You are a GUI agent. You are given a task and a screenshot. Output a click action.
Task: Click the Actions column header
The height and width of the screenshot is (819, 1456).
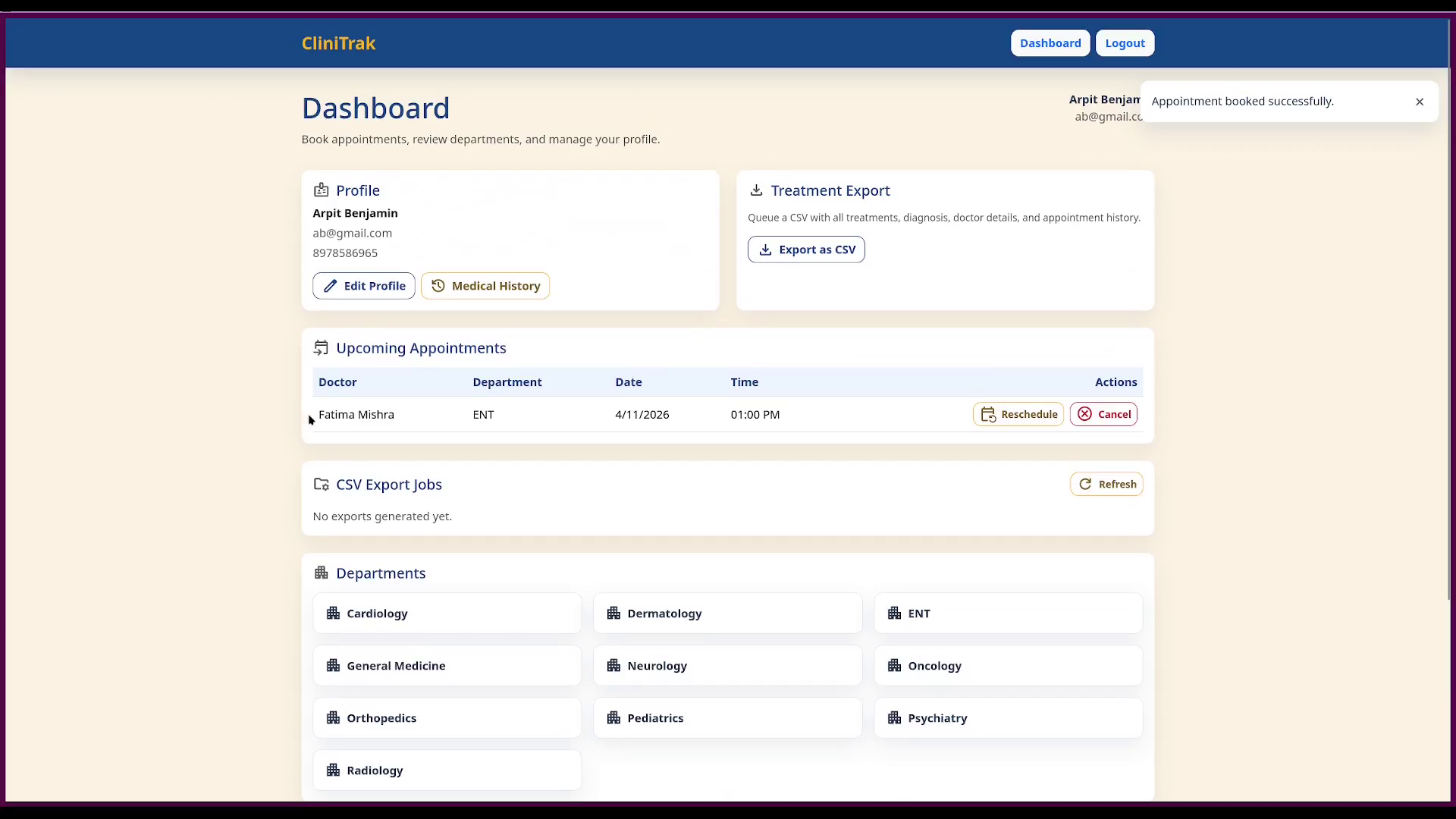[1116, 382]
